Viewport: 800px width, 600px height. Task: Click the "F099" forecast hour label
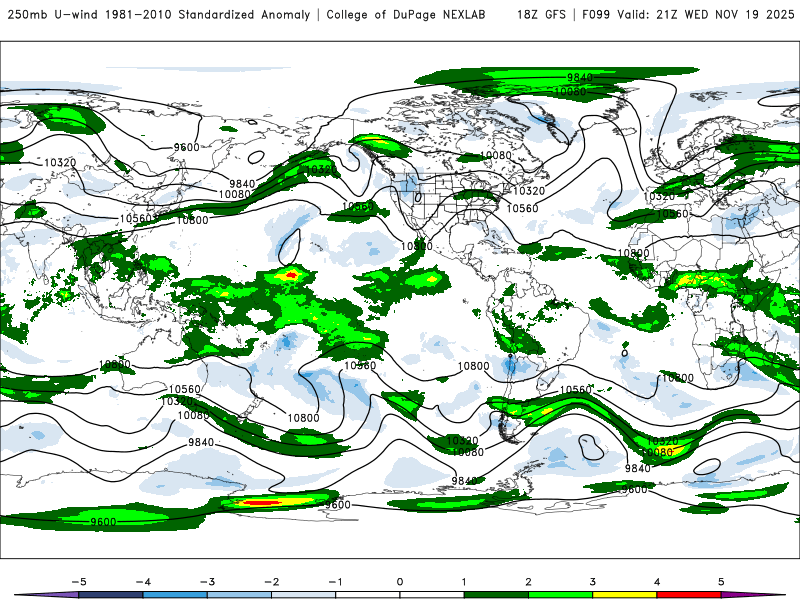(596, 15)
